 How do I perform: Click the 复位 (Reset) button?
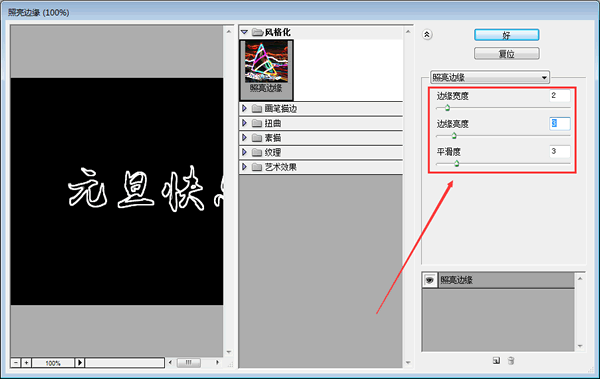pos(507,54)
